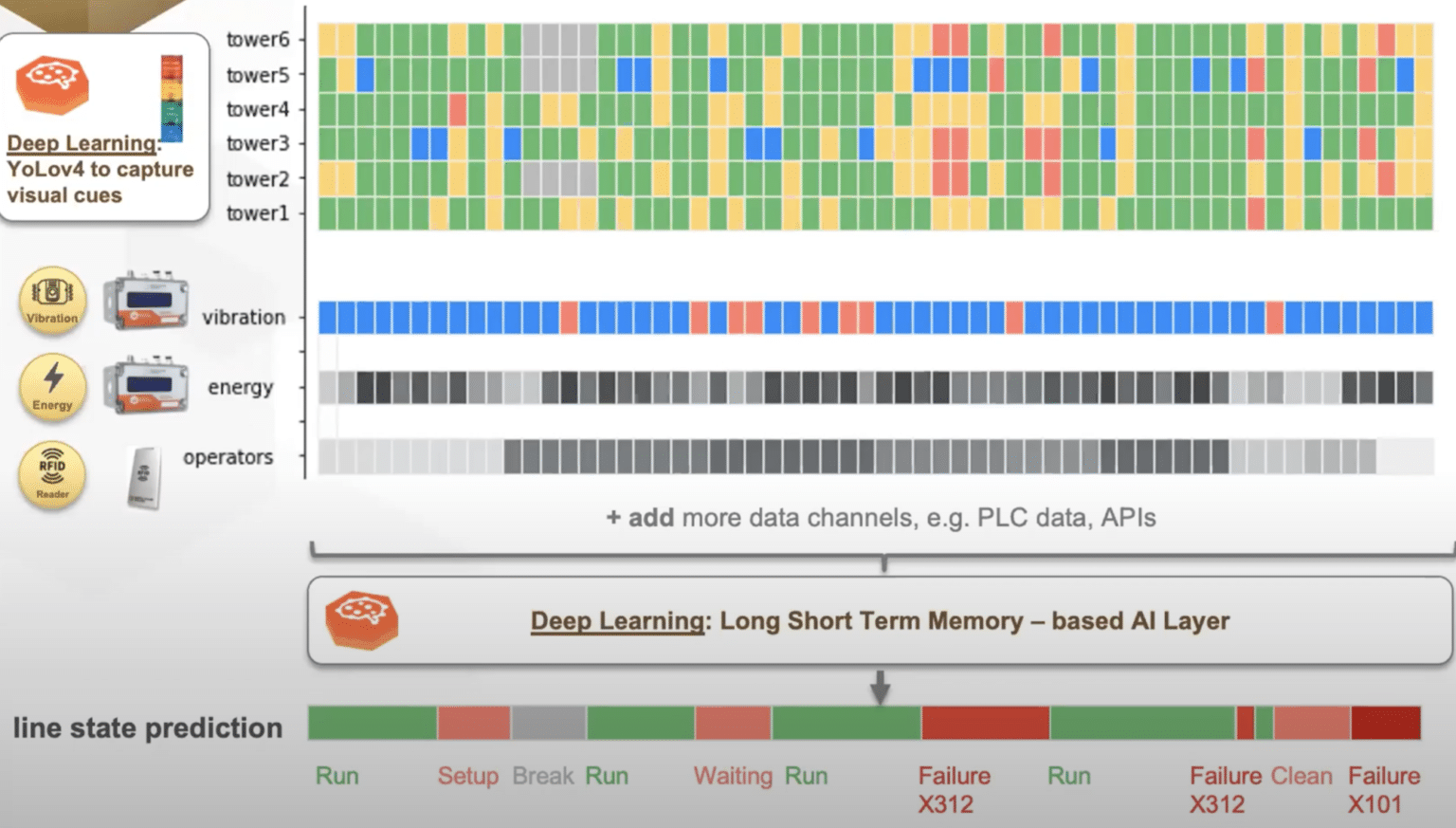Click the round Energy lightning icon
This screenshot has height=828, width=1456.
click(52, 387)
